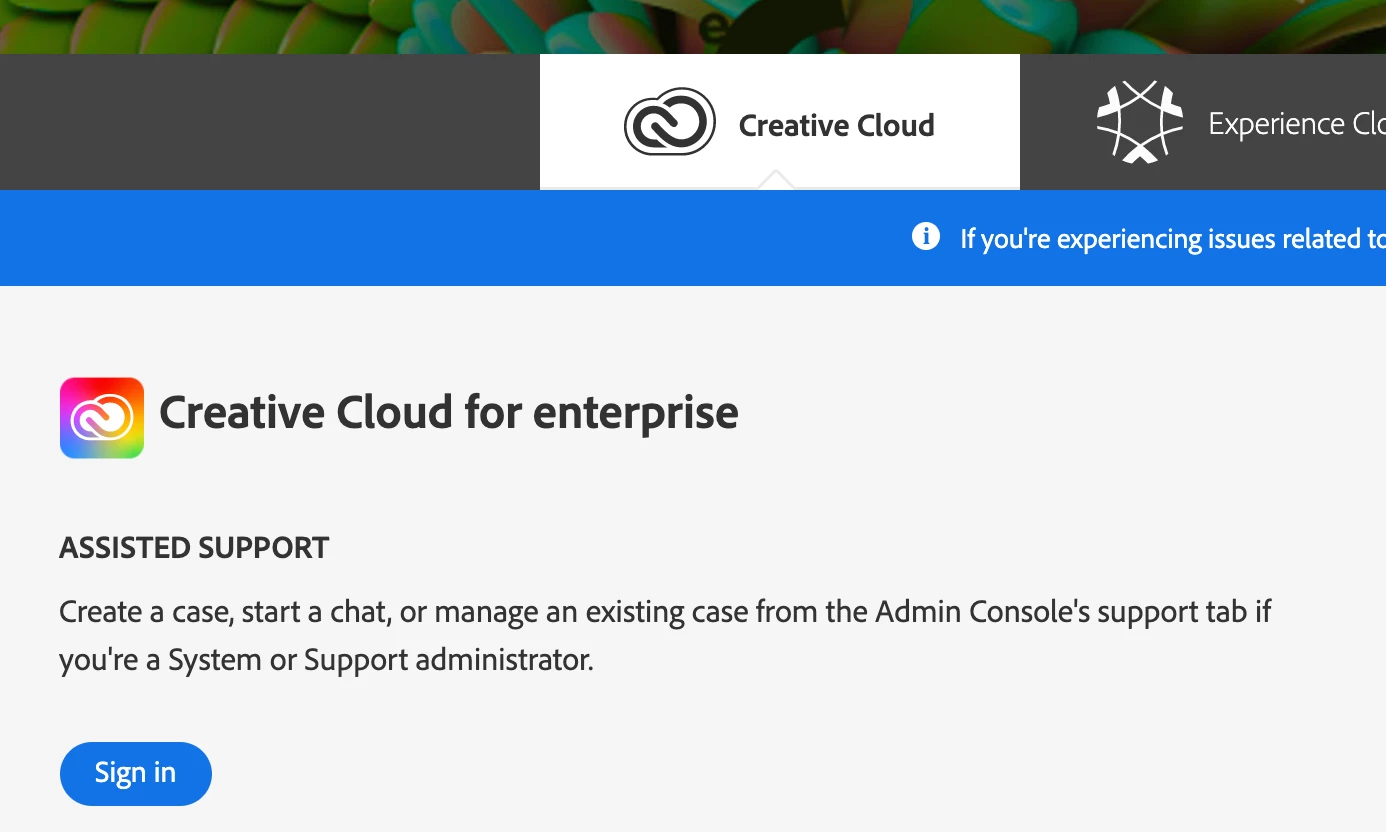The width and height of the screenshot is (1386, 832).
Task: Click the paragraph starting 'Create a case, start a chat'
Action: 665,636
